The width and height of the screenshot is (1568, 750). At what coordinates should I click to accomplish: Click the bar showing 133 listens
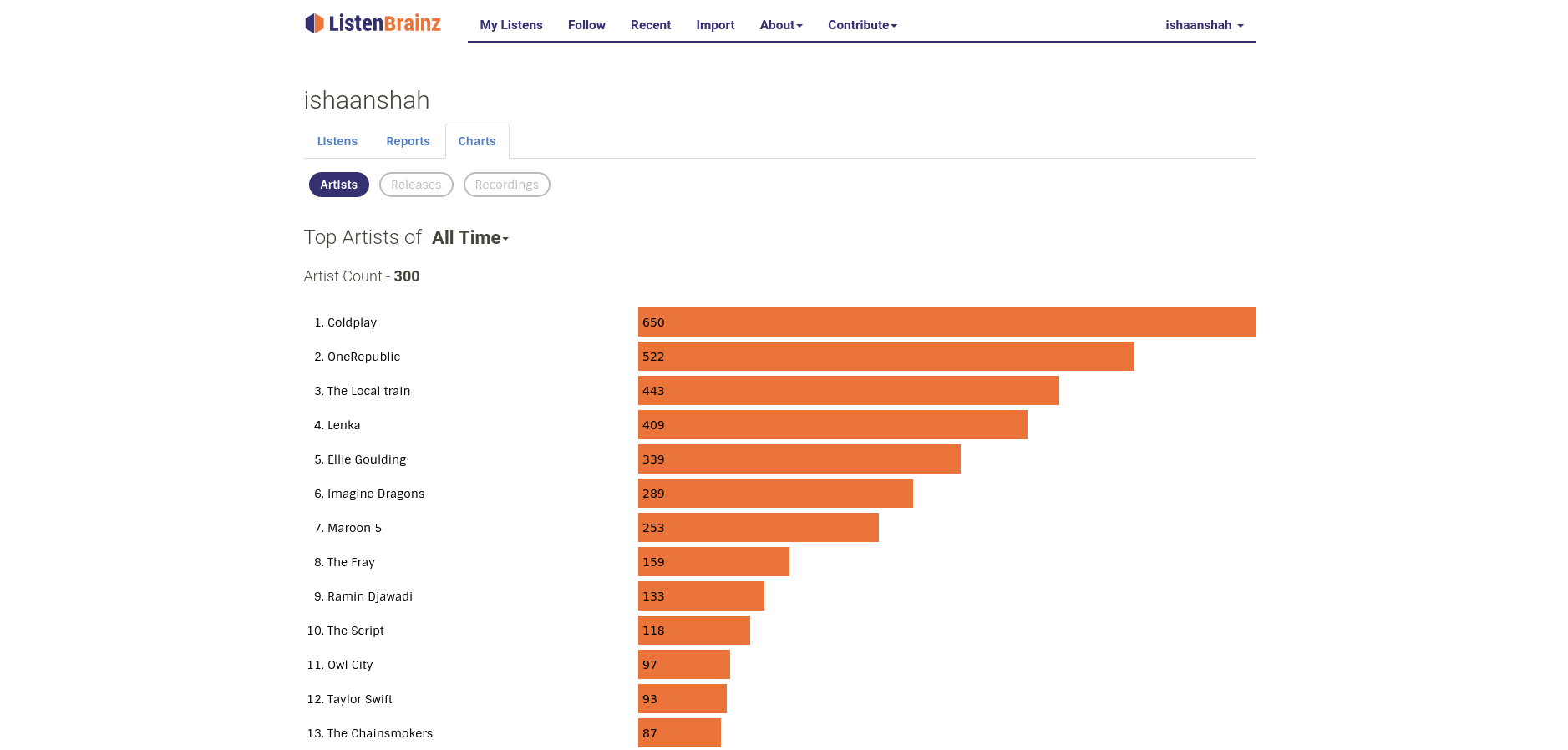click(x=701, y=596)
